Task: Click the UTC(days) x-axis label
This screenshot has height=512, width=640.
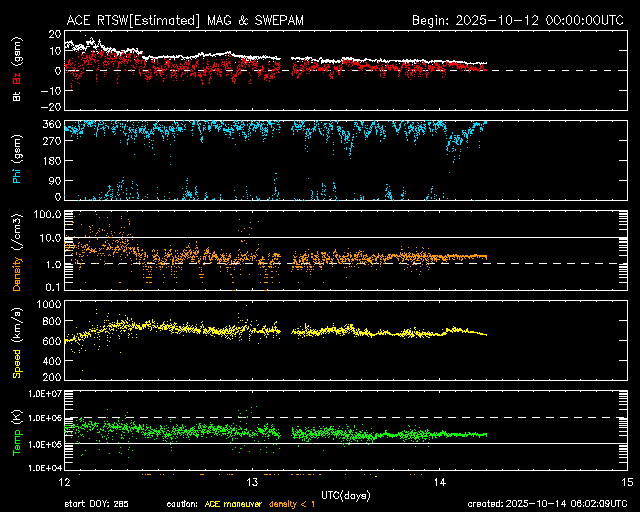Action: pyautogui.click(x=346, y=494)
